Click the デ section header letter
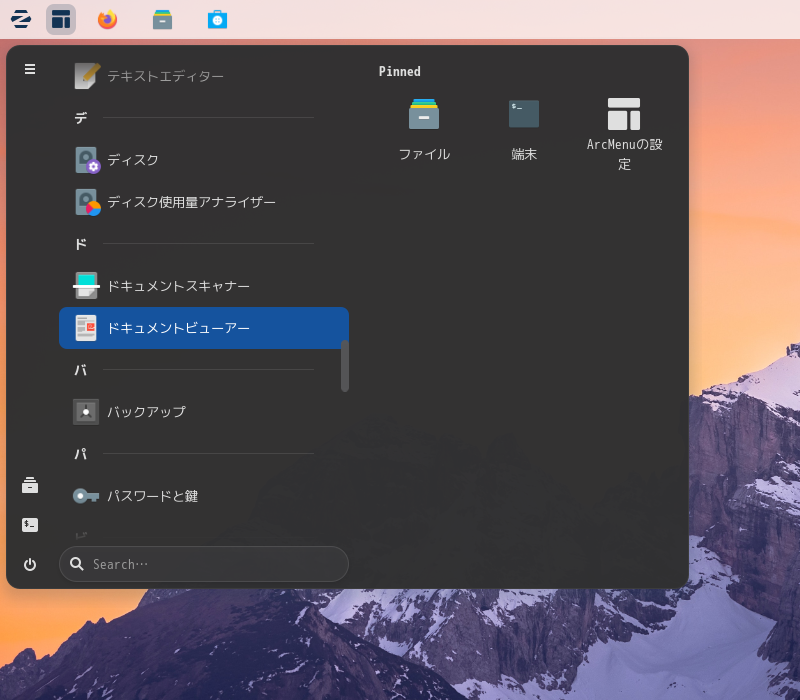 point(81,118)
